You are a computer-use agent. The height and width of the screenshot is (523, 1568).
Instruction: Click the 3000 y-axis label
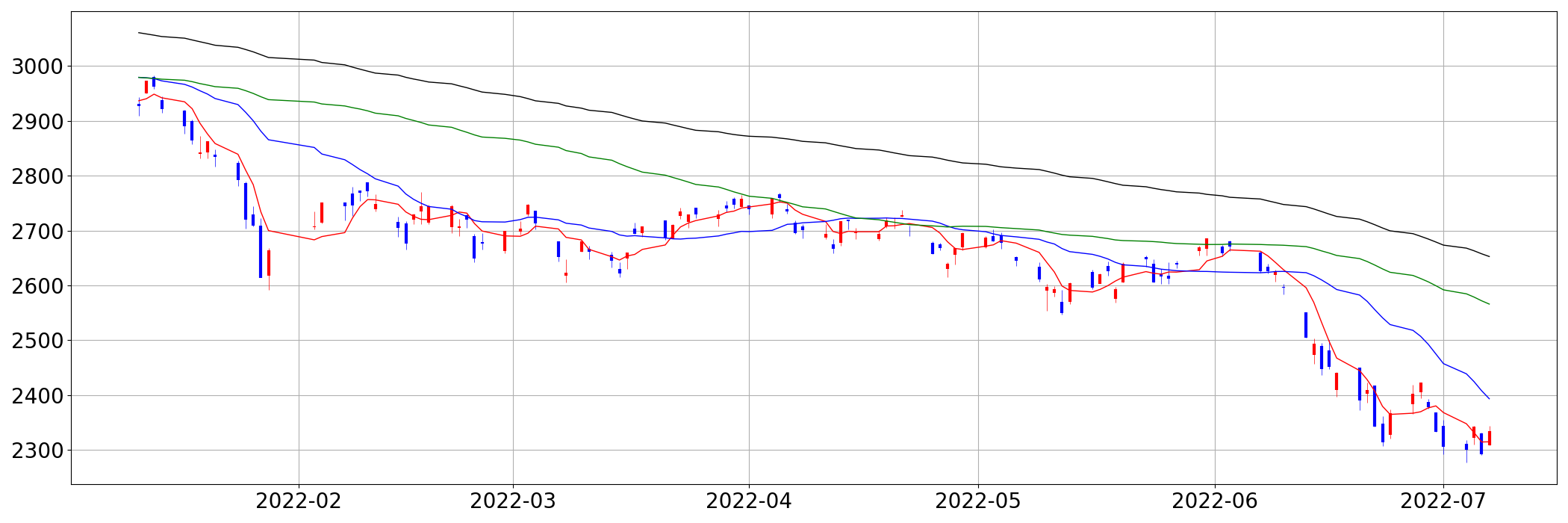37,66
